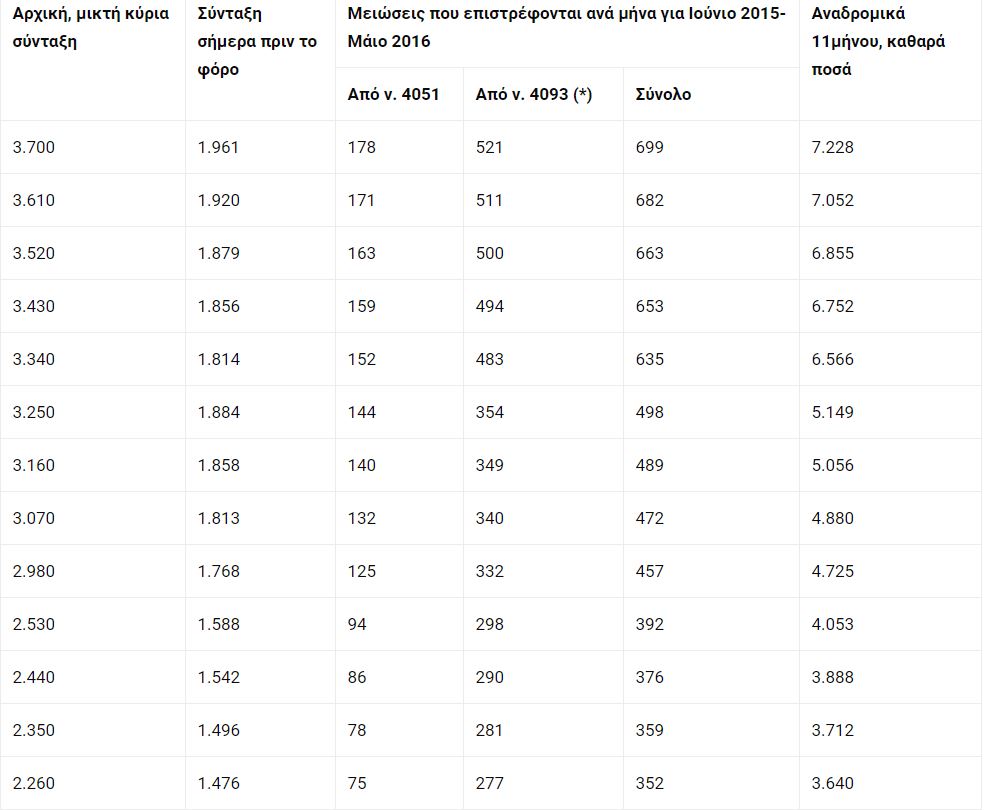Select the 1.858 cell in second column
This screenshot has width=984, height=810.
(x=260, y=465)
